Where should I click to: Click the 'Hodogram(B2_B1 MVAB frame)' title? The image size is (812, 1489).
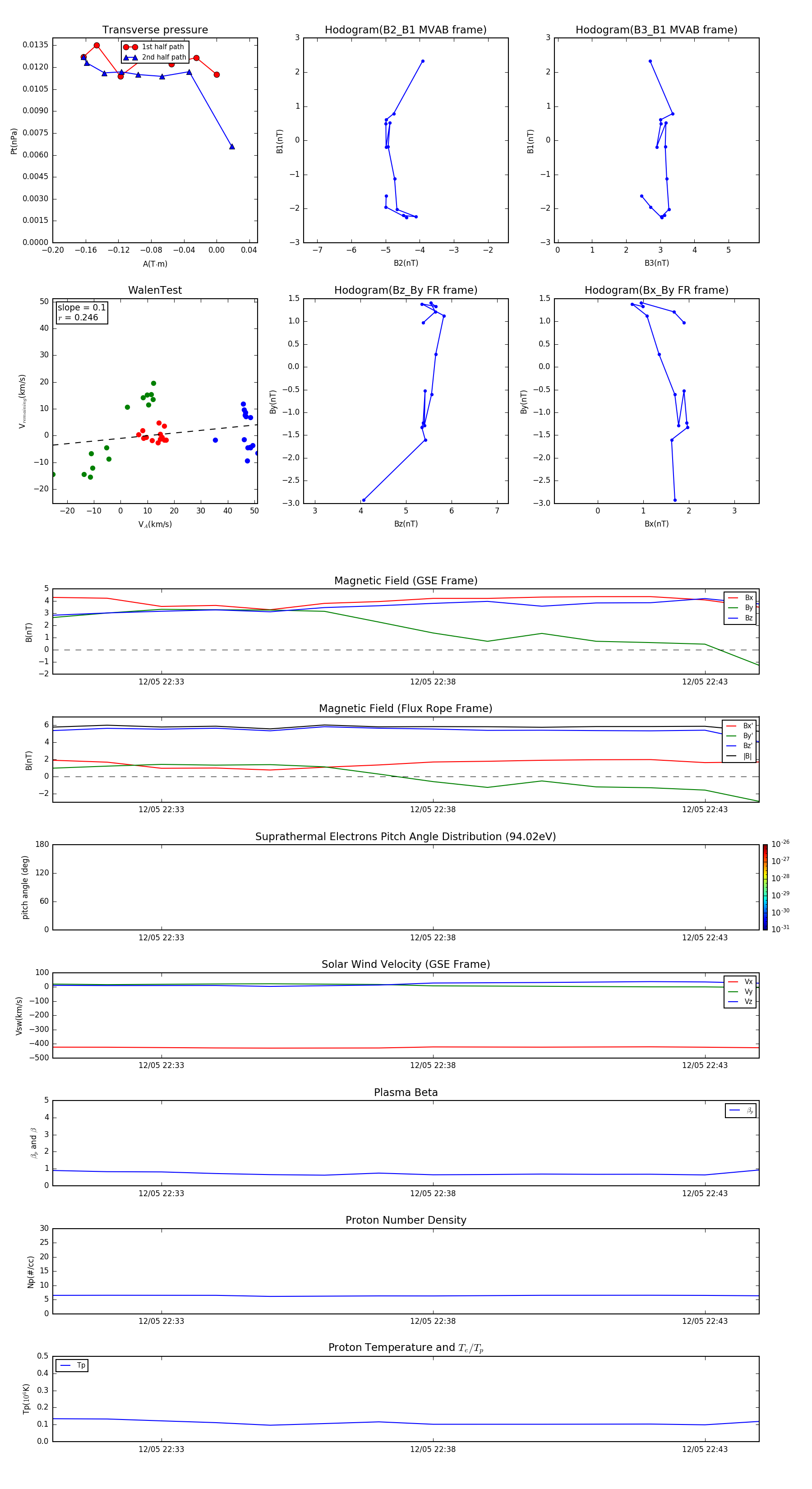click(406, 29)
